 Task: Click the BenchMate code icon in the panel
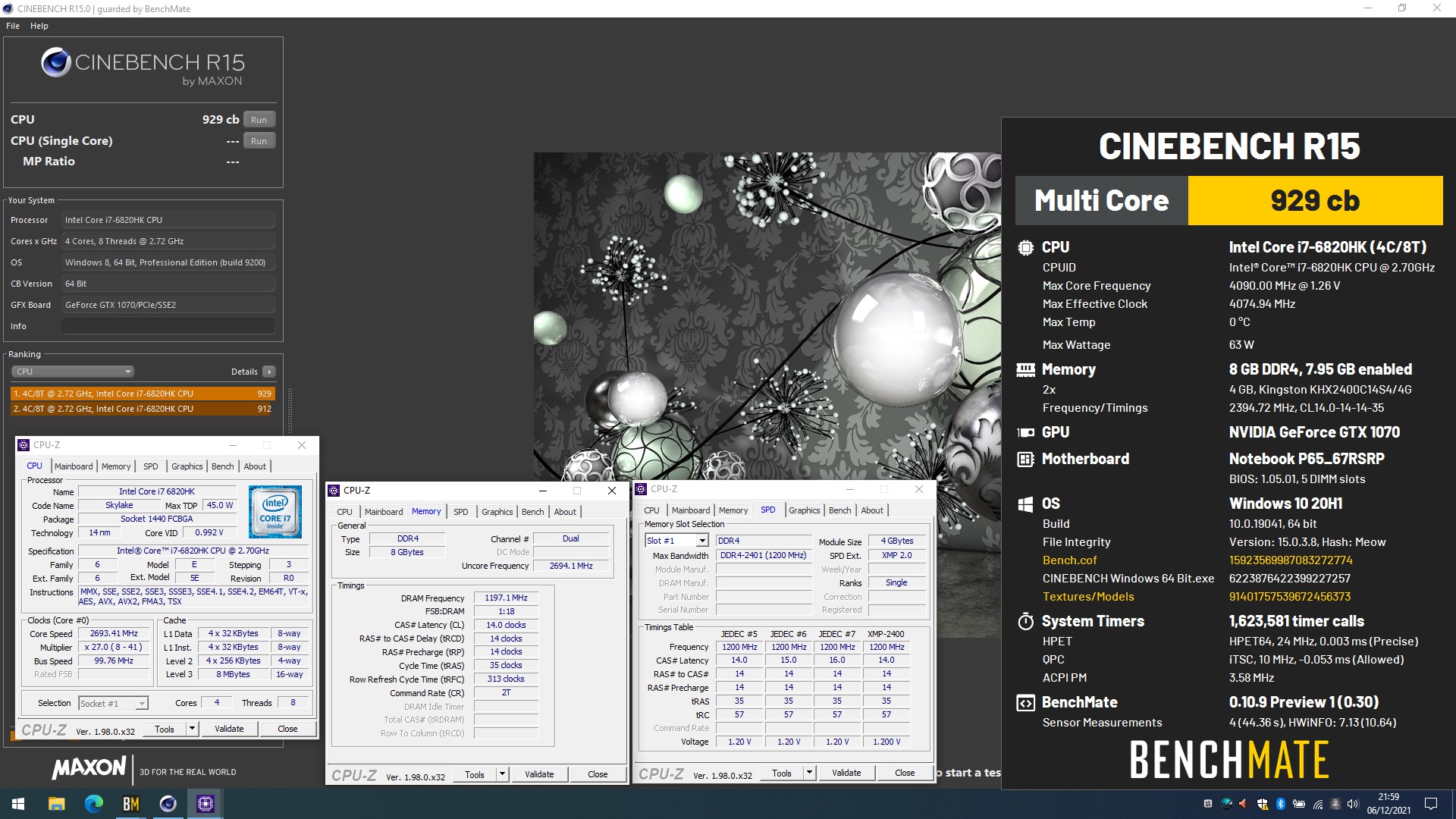tap(1025, 703)
